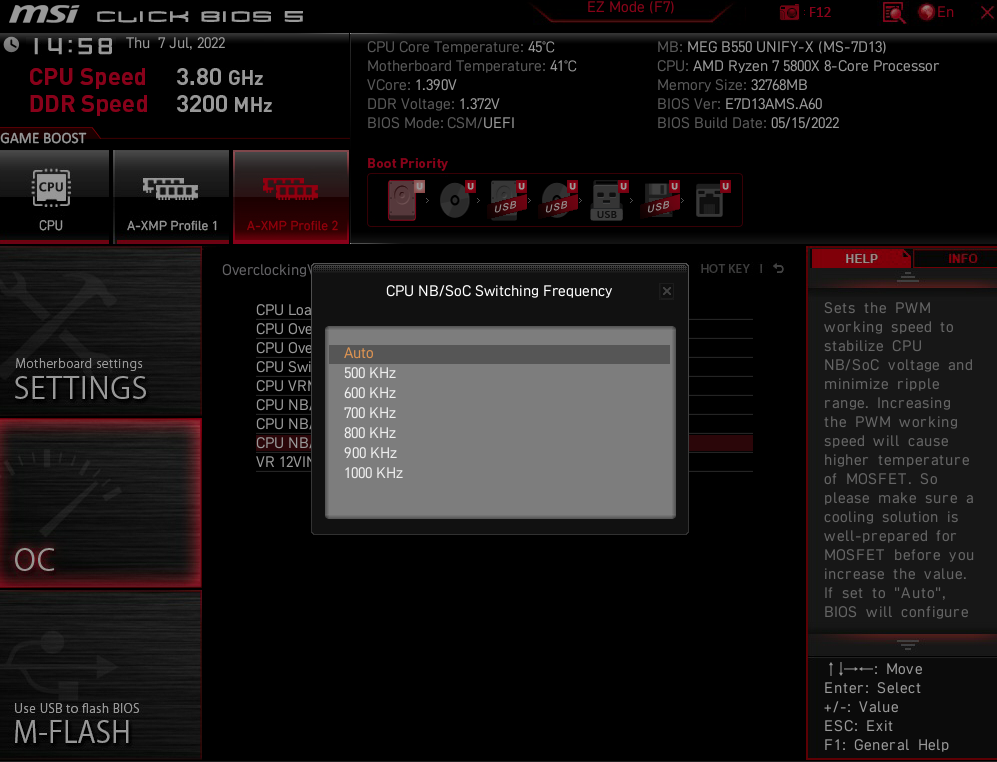Image resolution: width=997 pixels, height=762 pixels.
Task: Select the CPU Swi... row in background list
Action: coord(284,367)
